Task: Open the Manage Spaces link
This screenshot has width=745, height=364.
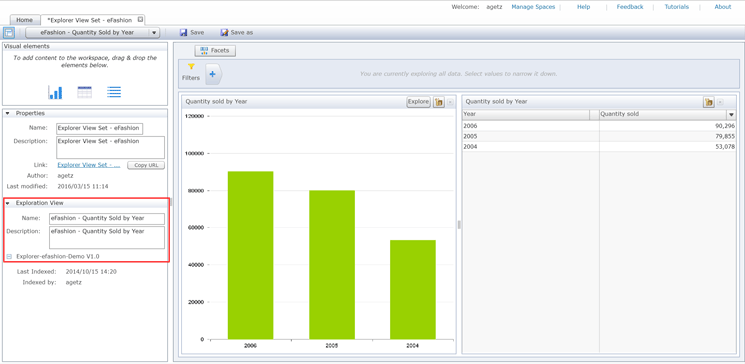Action: 533,7
